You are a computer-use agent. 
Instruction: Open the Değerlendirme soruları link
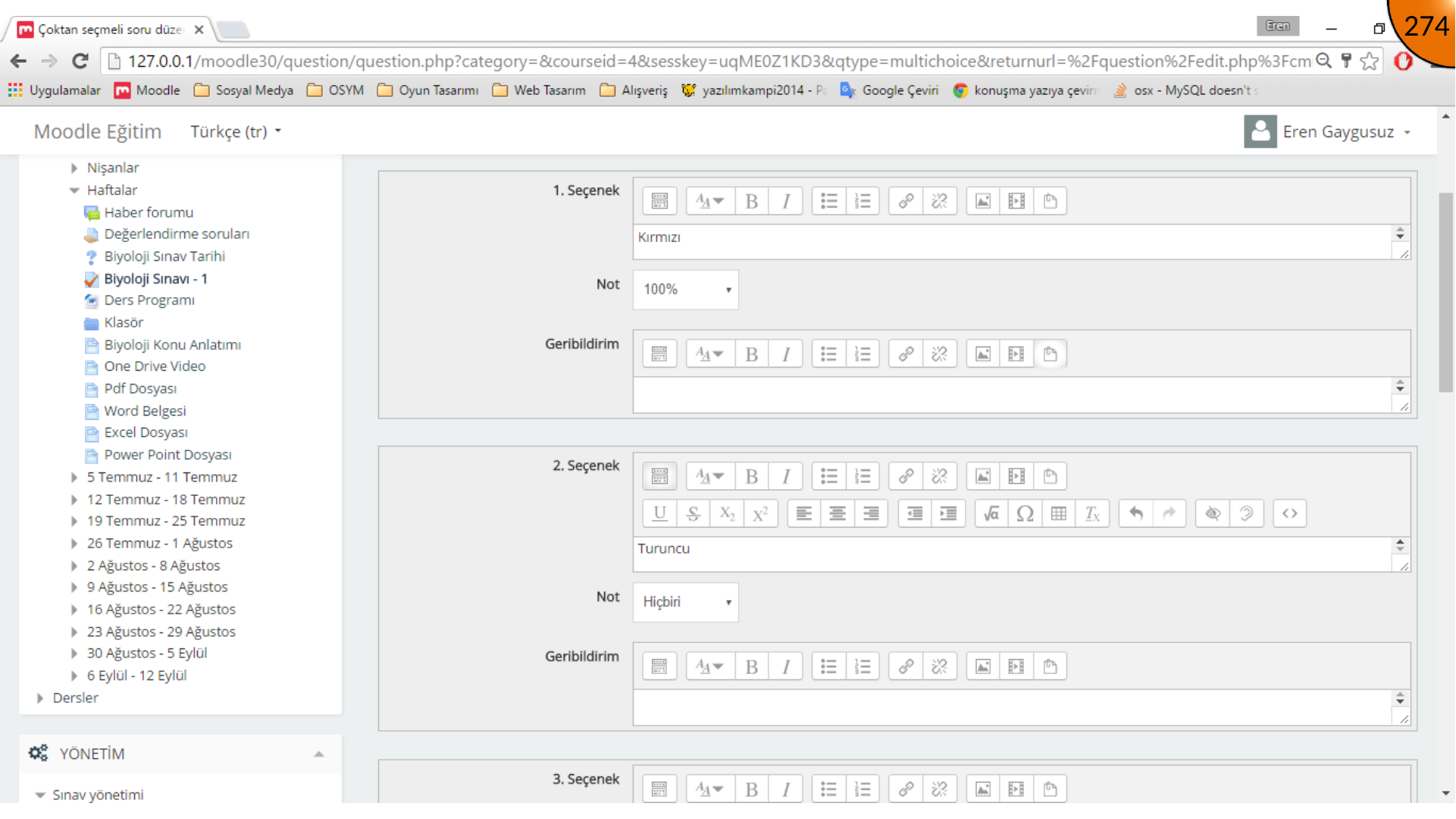click(x=177, y=234)
